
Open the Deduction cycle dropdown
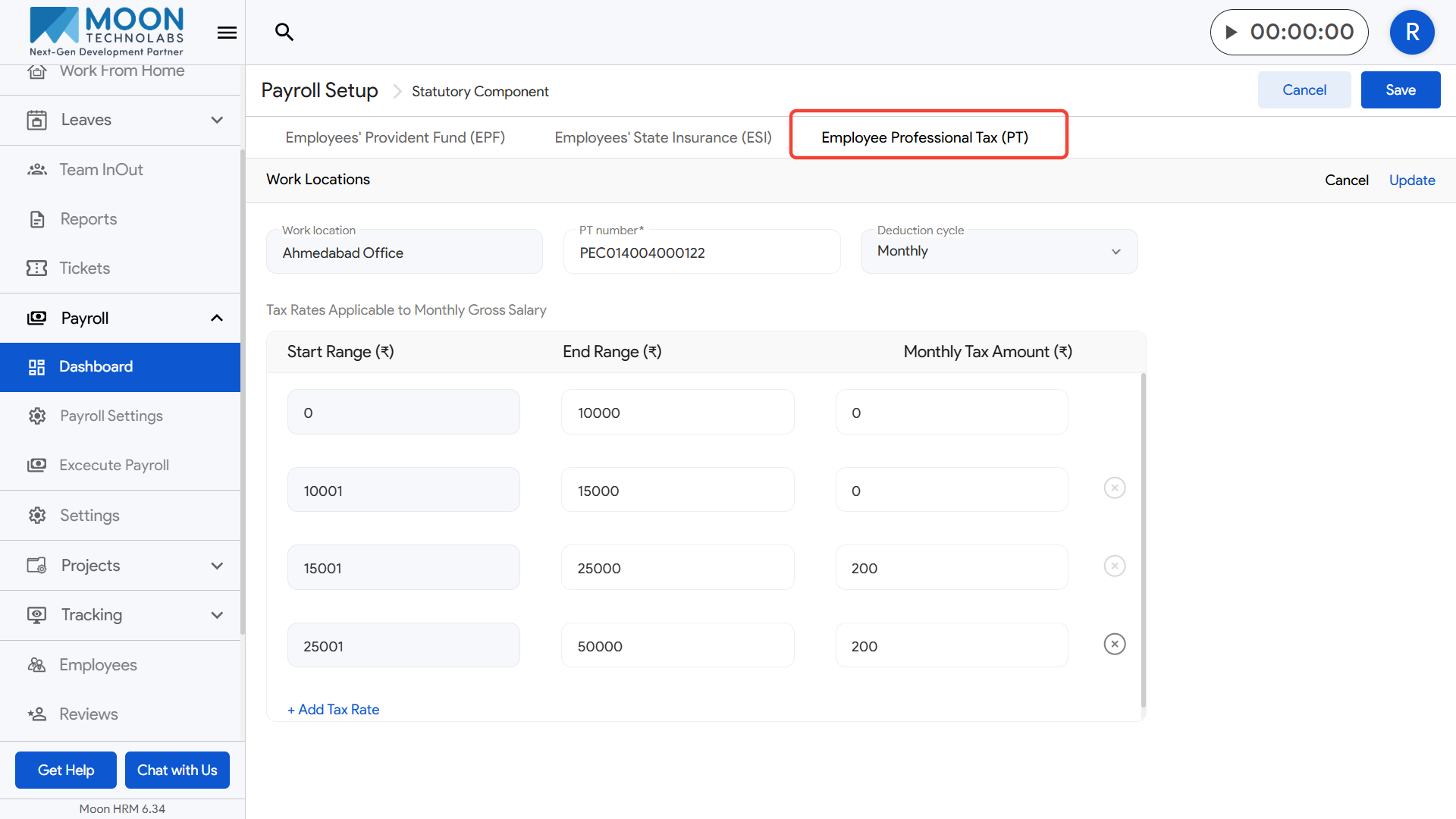pos(998,252)
